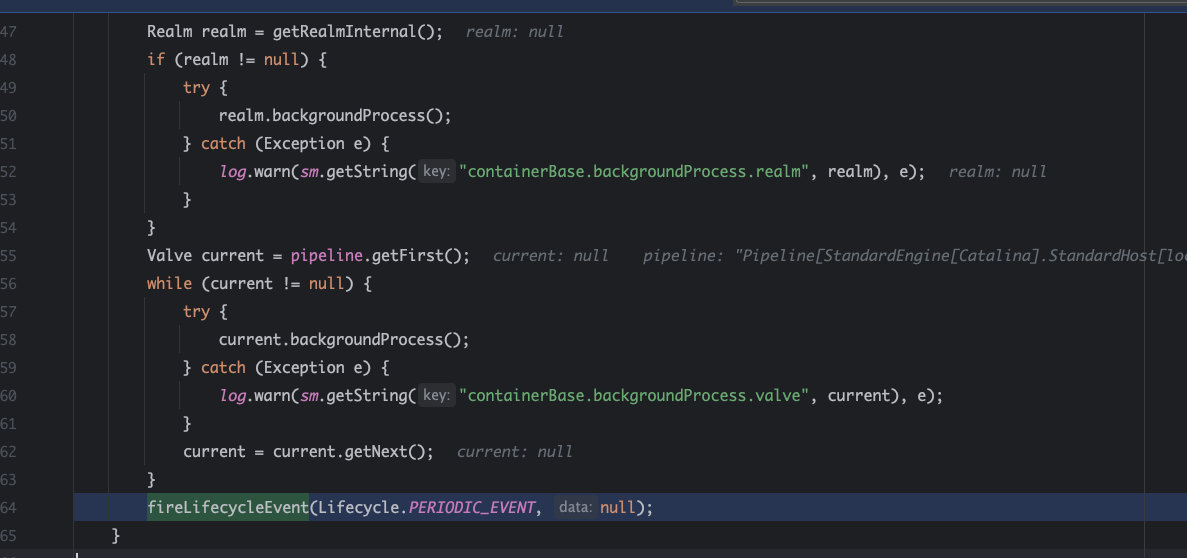Select the highlighted fireLifecycleEvent method name
1187x558 pixels.
228,508
